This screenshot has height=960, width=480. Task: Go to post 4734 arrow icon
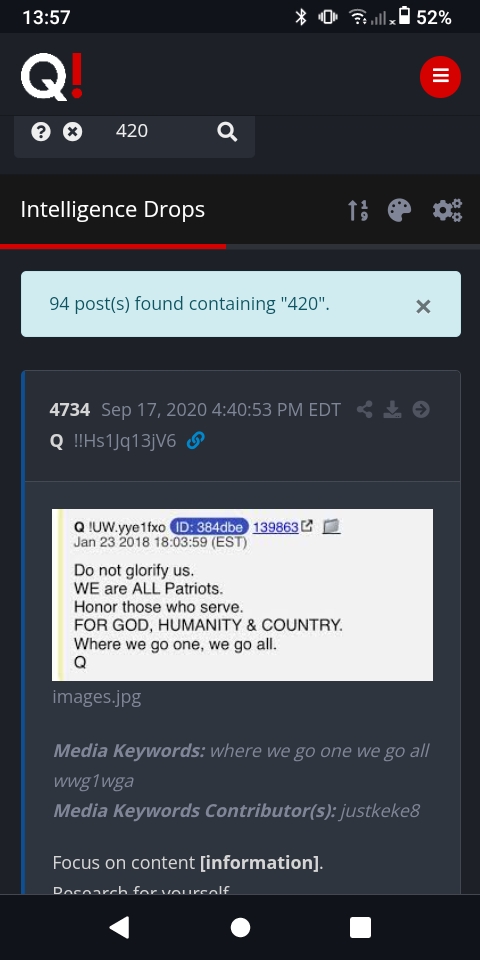421,409
